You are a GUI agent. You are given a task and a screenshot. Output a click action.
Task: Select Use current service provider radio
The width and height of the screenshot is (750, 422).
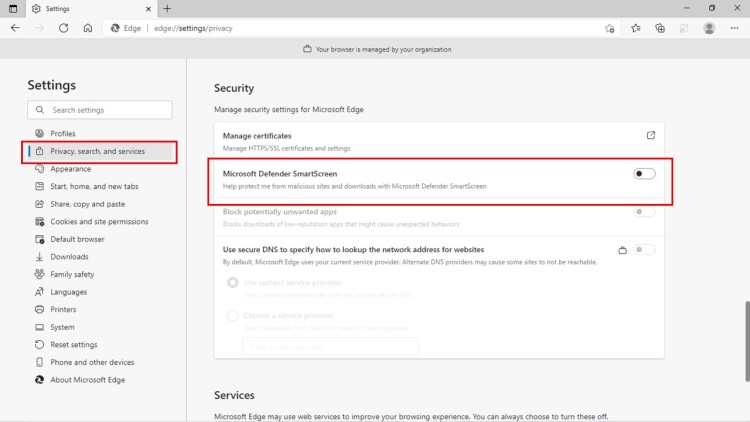[x=233, y=283]
